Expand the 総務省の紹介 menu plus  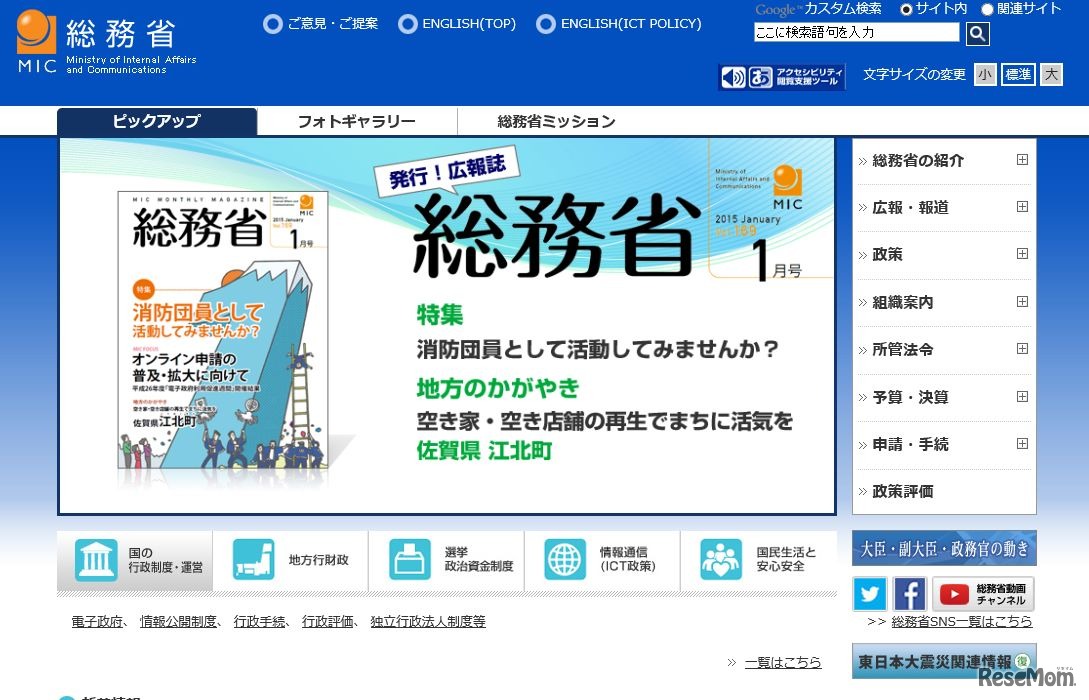pyautogui.click(x=1022, y=160)
